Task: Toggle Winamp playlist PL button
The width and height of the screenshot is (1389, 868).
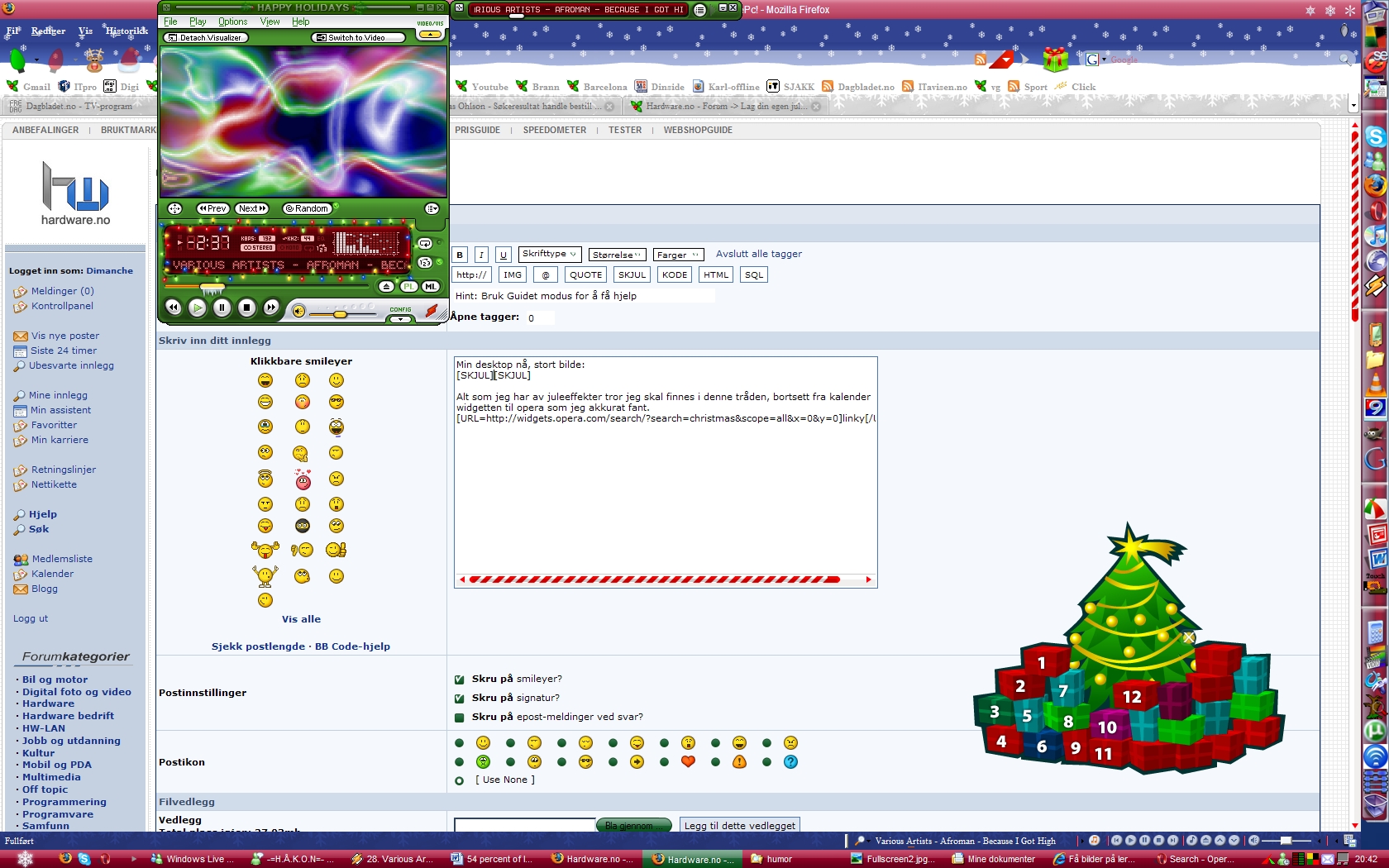Action: pyautogui.click(x=409, y=286)
